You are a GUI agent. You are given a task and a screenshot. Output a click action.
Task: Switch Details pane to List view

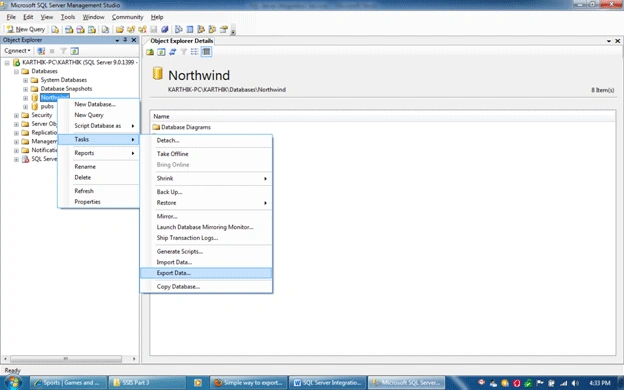[195, 52]
